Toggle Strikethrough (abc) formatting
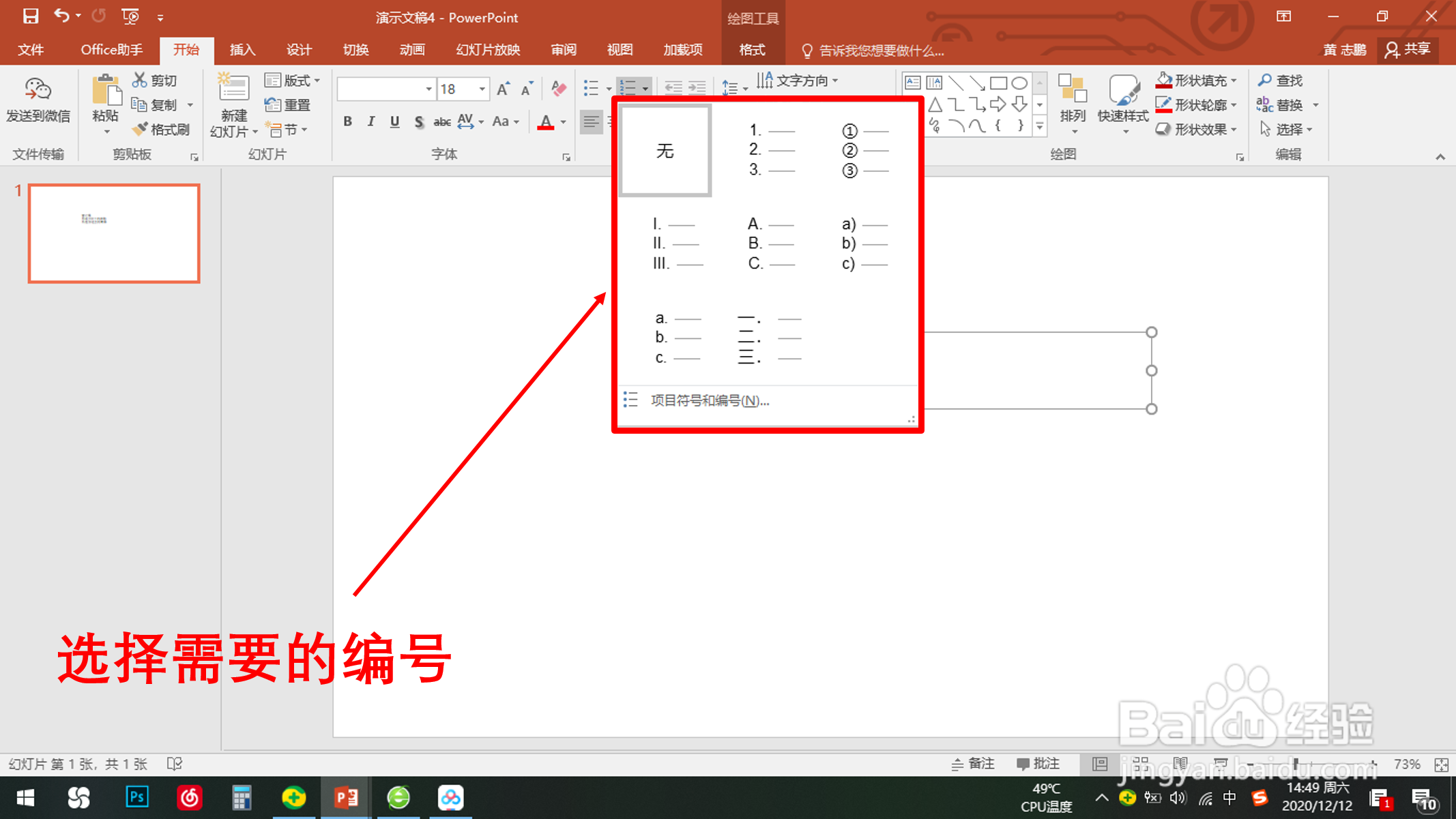 point(442,121)
